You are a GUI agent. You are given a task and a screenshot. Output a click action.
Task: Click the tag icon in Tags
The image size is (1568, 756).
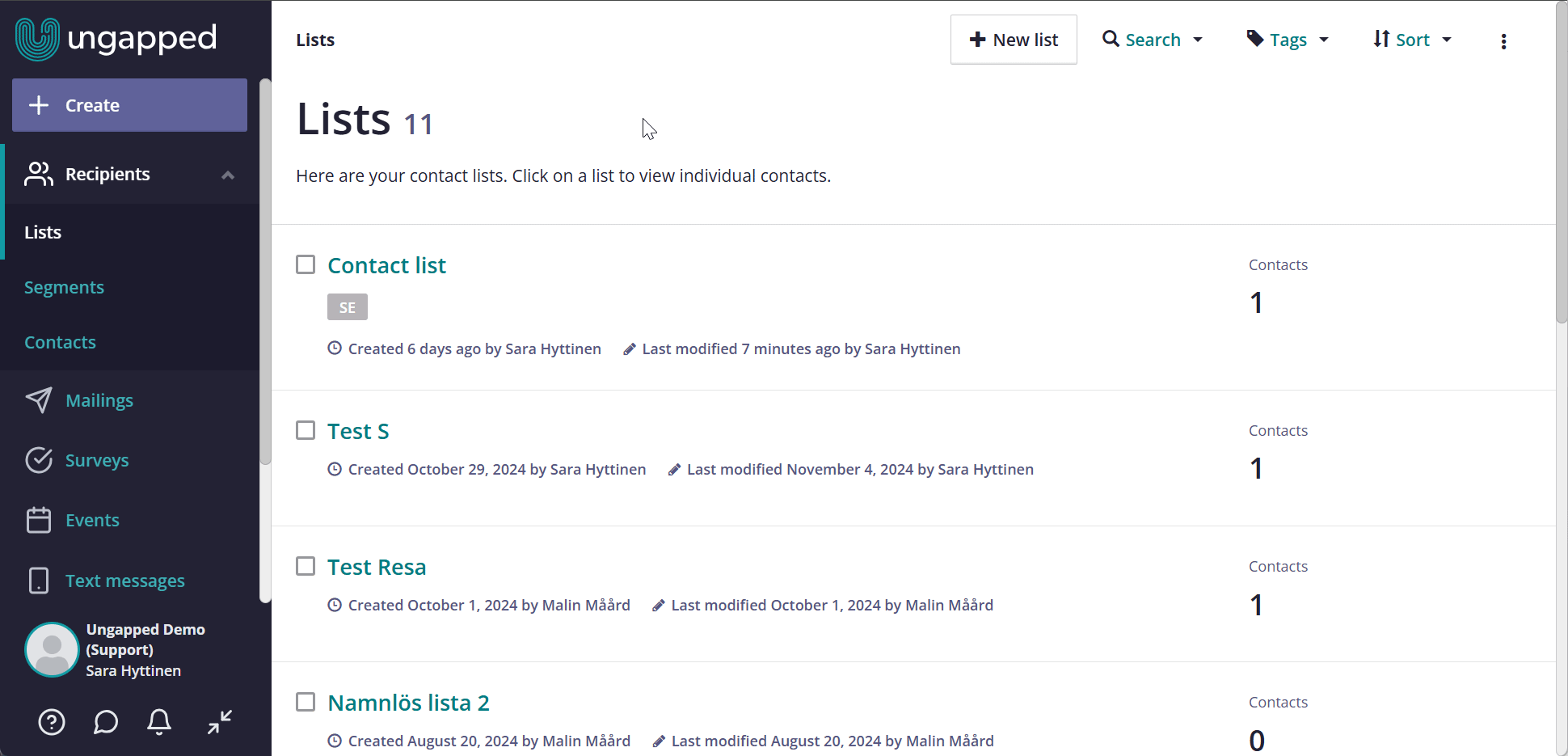pyautogui.click(x=1255, y=39)
